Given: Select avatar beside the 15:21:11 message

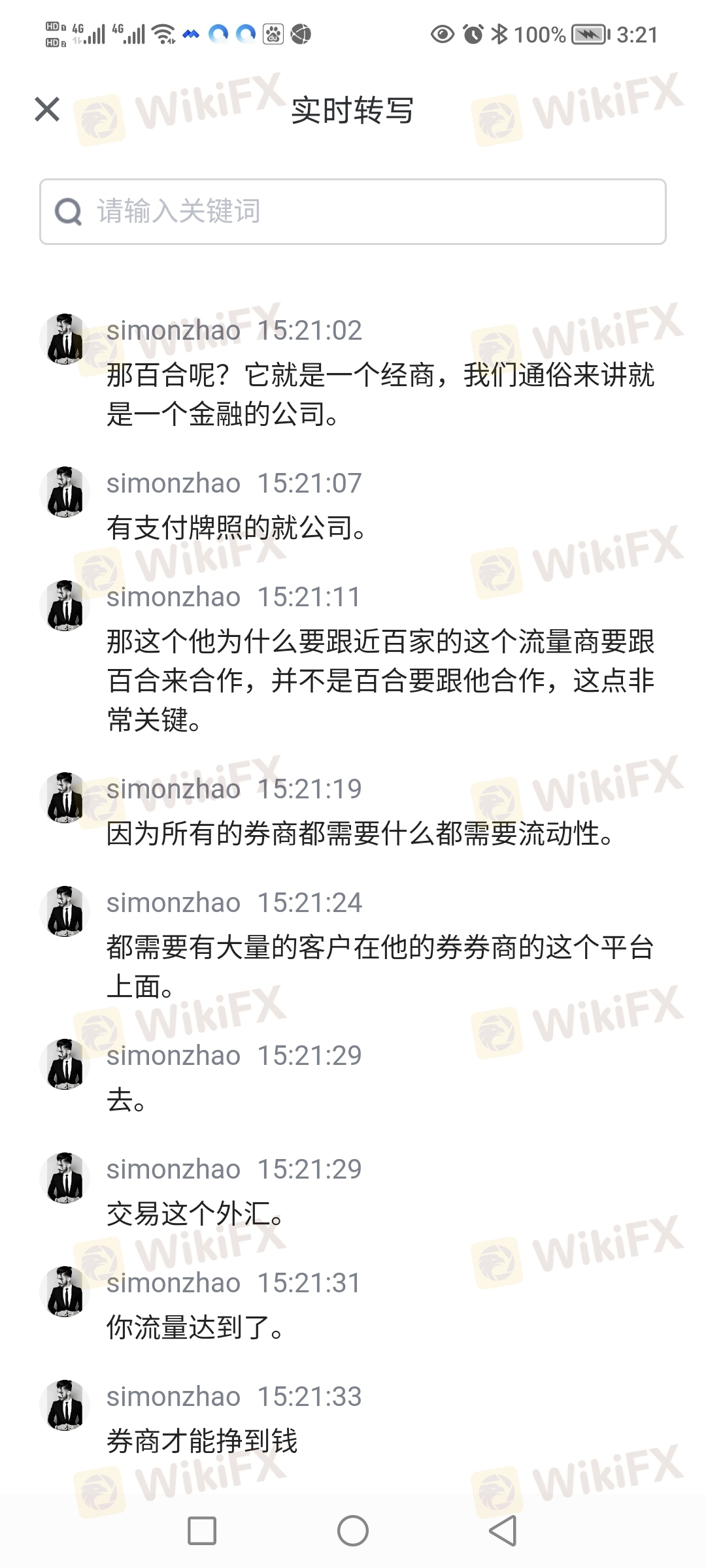Looking at the screenshot, I should [x=64, y=606].
